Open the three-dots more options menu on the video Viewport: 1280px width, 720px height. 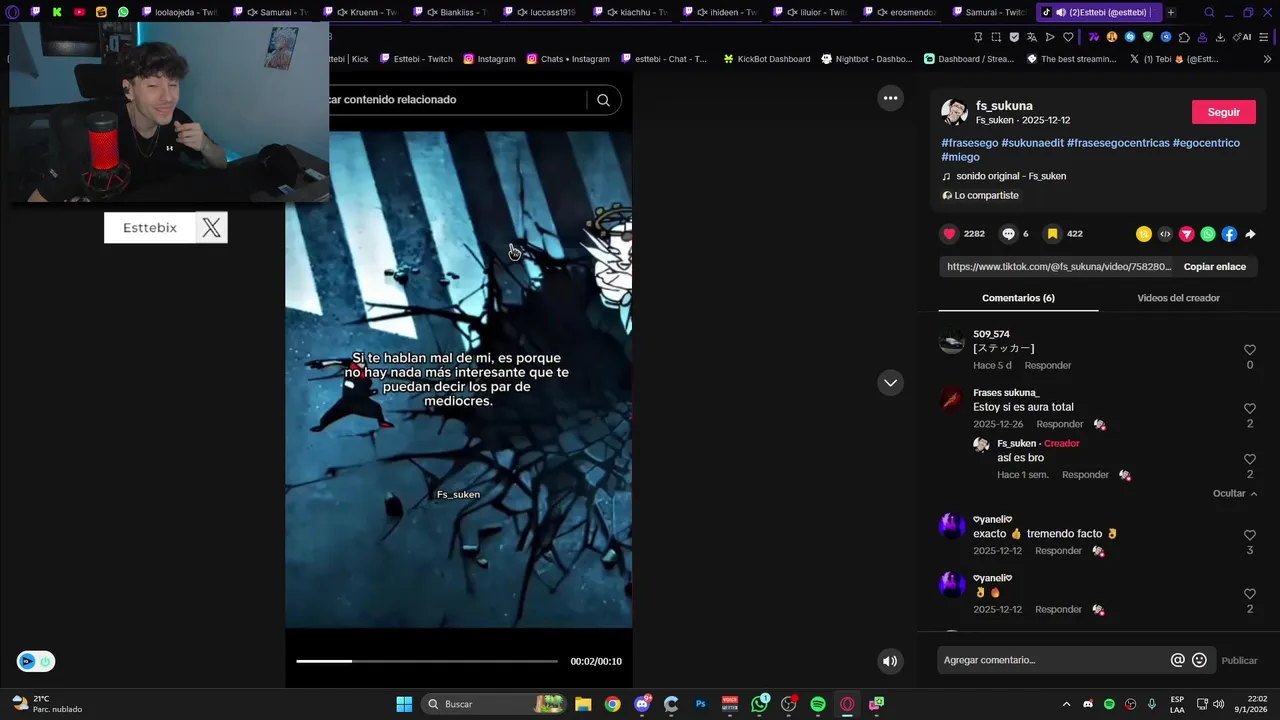coord(890,98)
